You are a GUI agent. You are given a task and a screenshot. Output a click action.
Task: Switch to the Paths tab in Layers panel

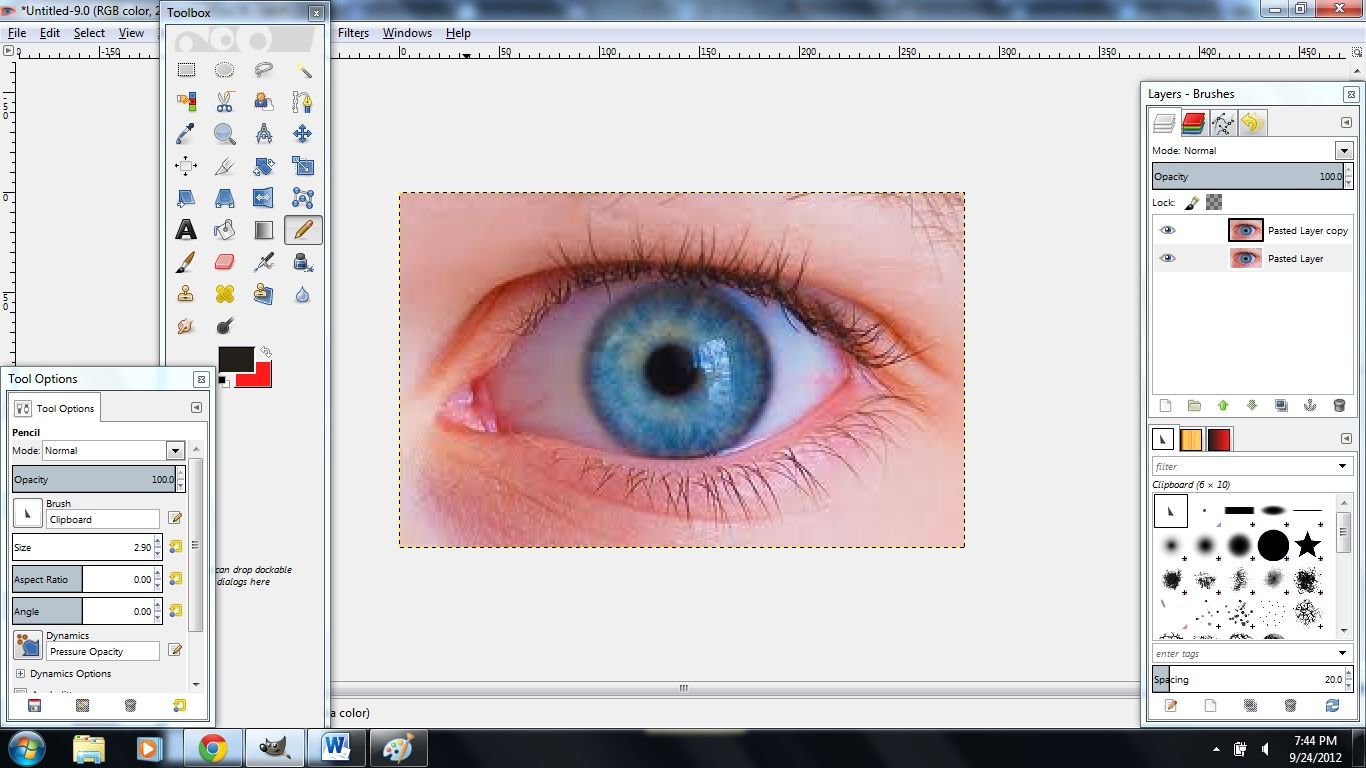tap(1222, 122)
